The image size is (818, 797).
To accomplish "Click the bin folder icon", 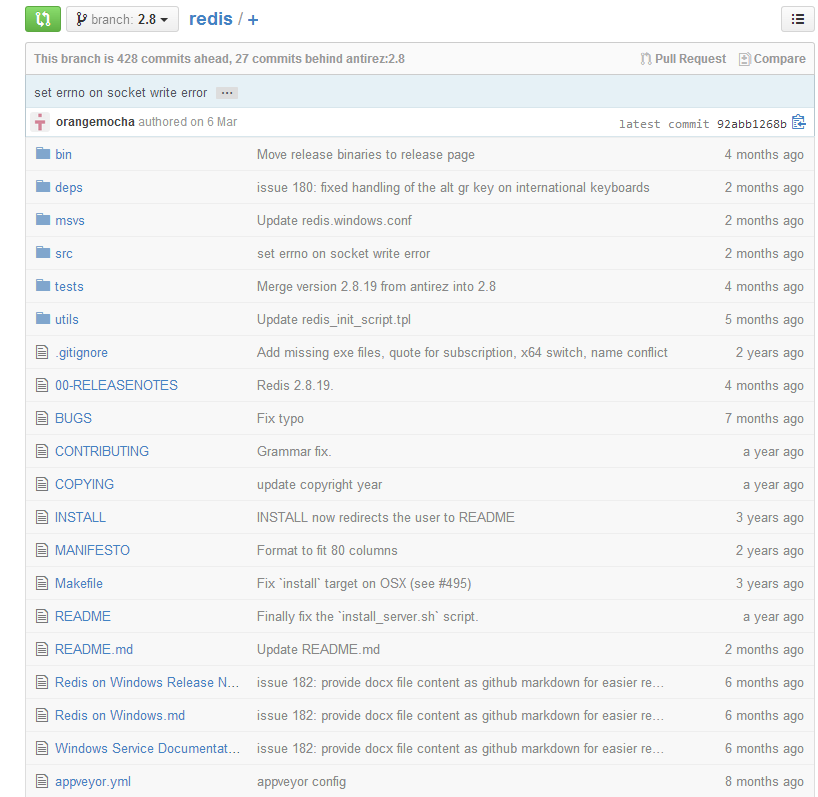I will click(x=43, y=153).
